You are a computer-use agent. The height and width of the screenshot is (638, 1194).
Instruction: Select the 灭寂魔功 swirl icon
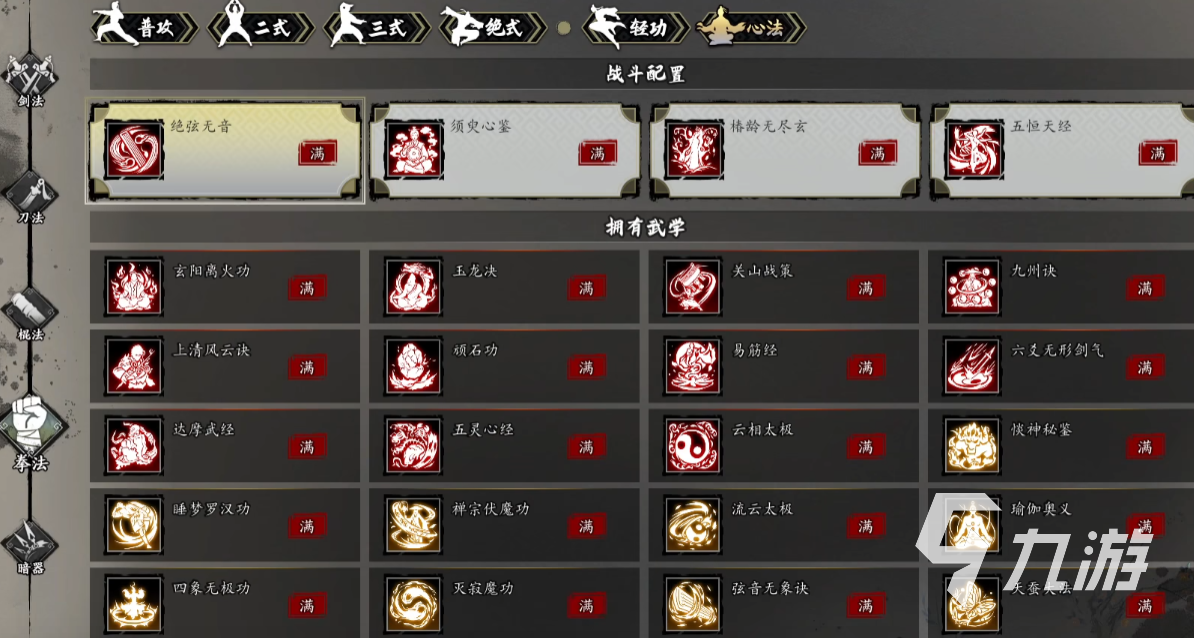(x=413, y=604)
